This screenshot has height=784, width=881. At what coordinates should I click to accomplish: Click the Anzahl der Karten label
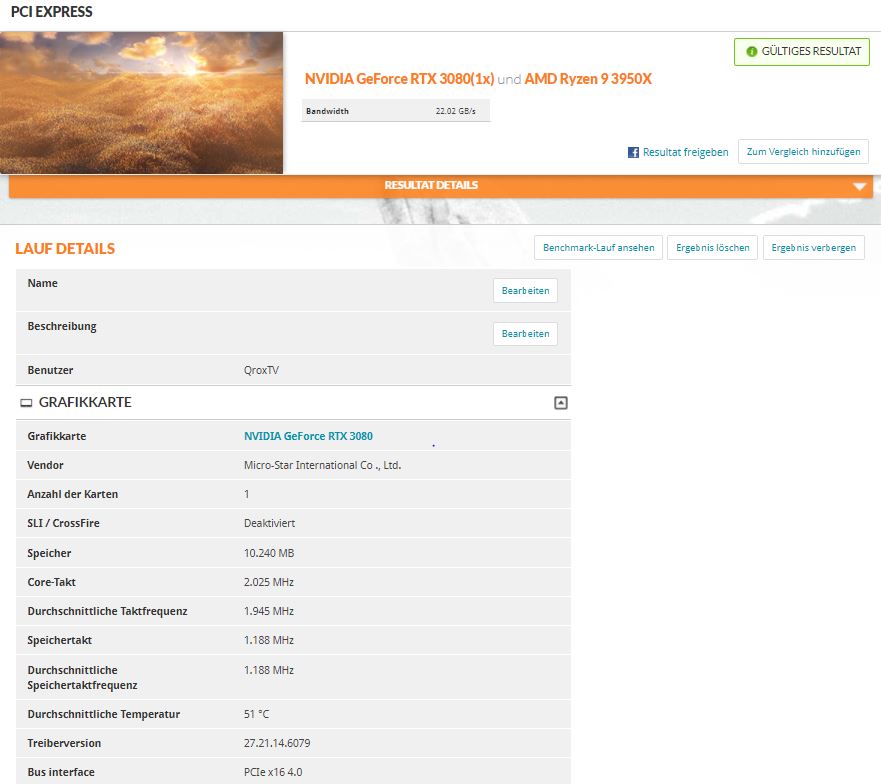point(72,495)
